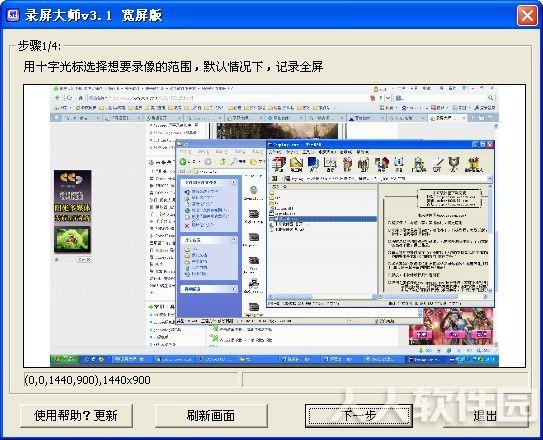Image resolution: width=543 pixels, height=440 pixels.
Task: Expand the bottom Explorer details pane chevron
Action: pyautogui.click(x=234, y=289)
